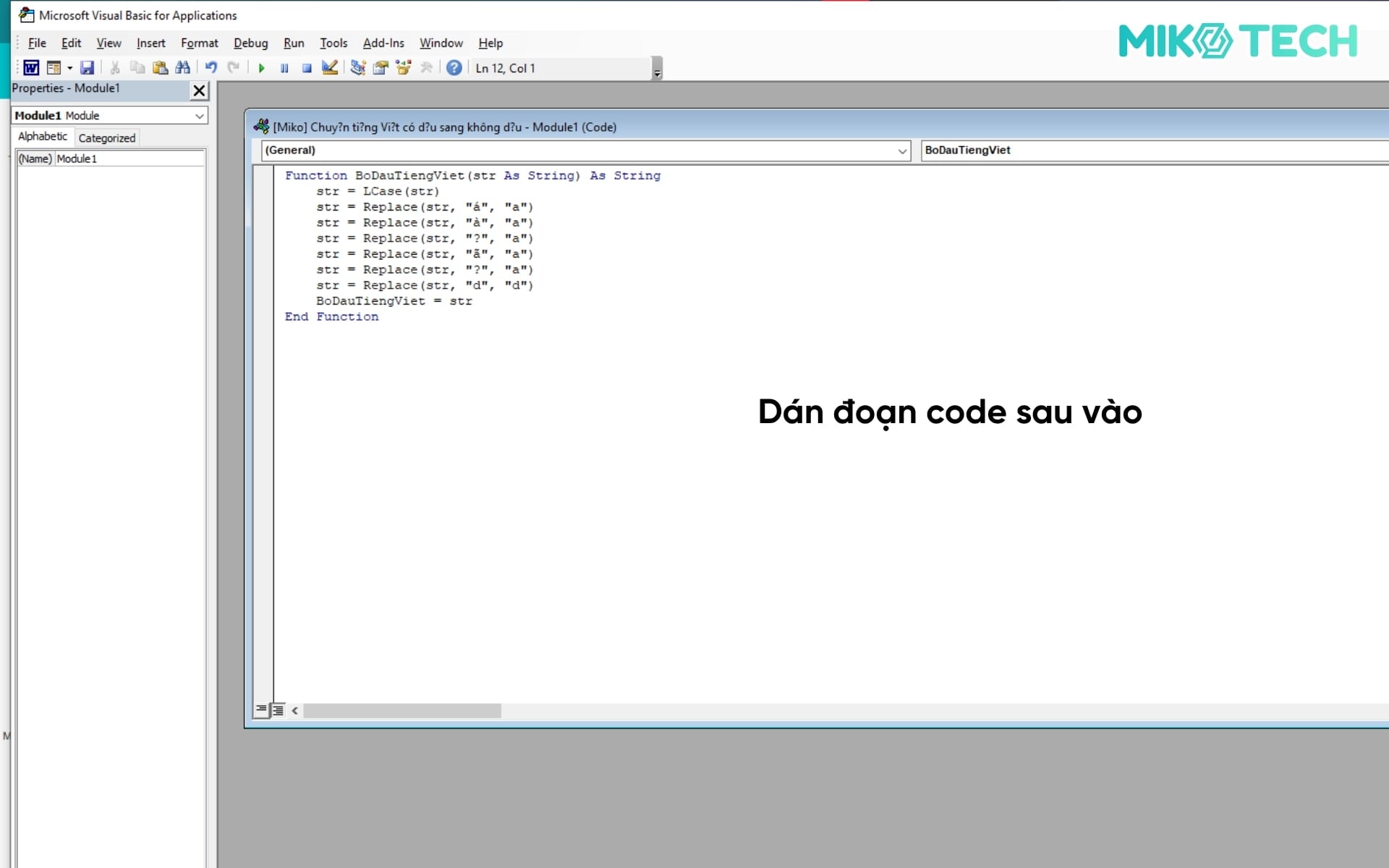Open the Debug menu

tap(250, 43)
